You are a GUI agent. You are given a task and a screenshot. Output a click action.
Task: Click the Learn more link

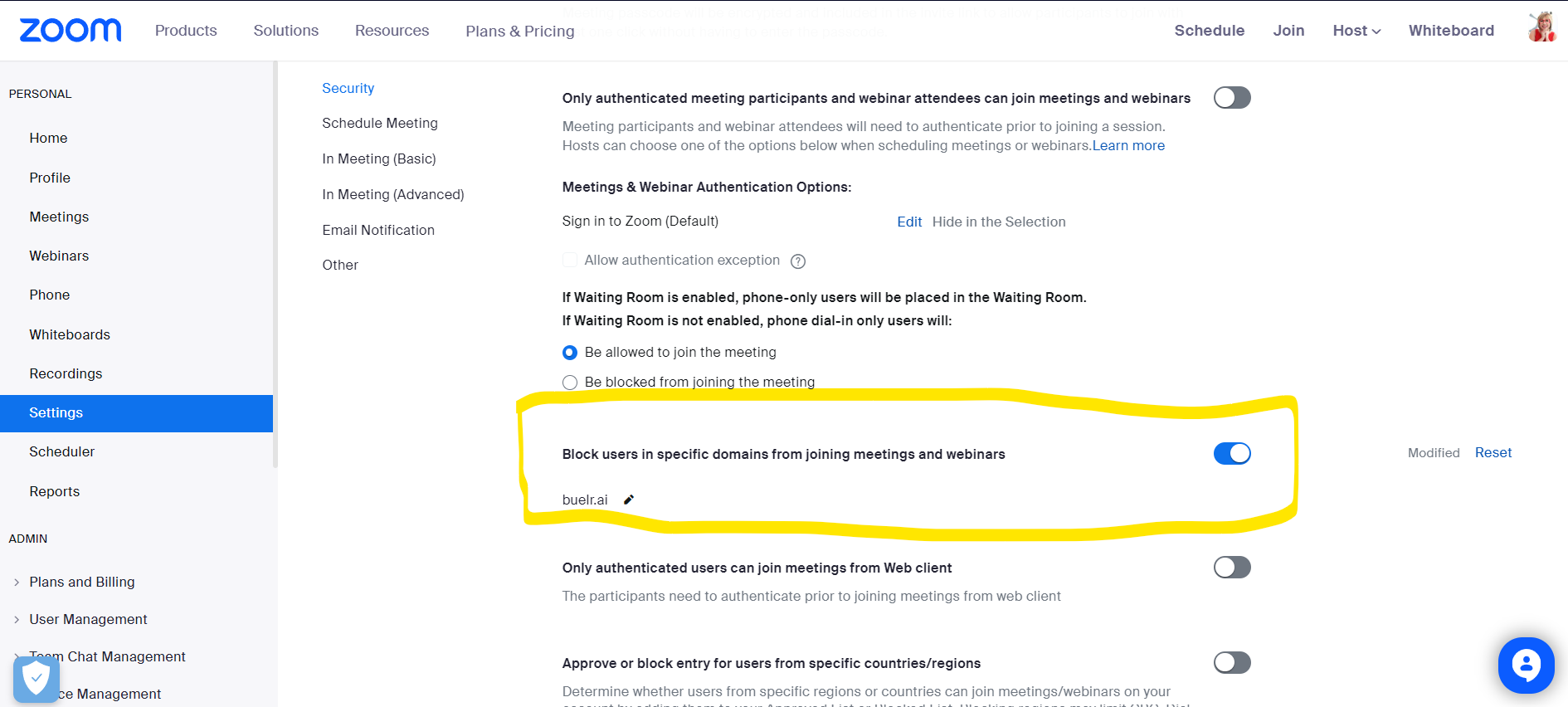click(1128, 145)
